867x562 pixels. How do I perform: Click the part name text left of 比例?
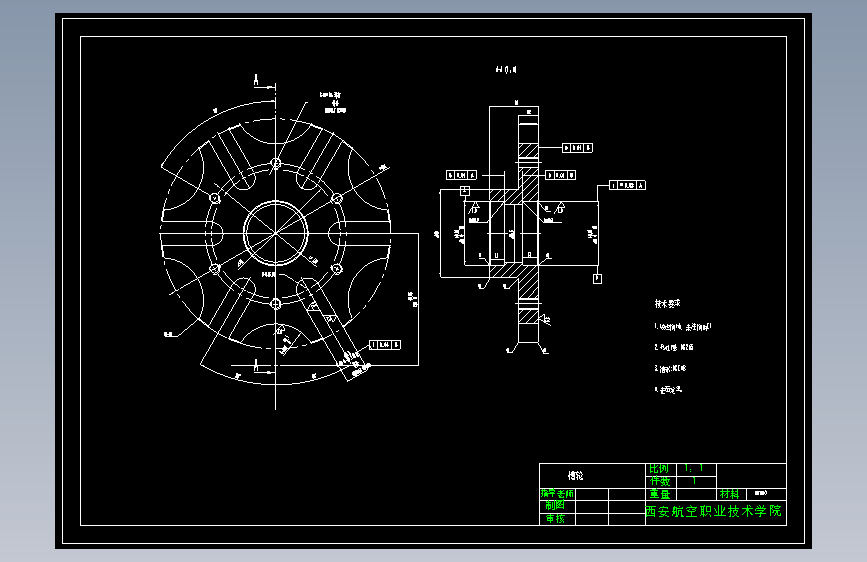576,475
